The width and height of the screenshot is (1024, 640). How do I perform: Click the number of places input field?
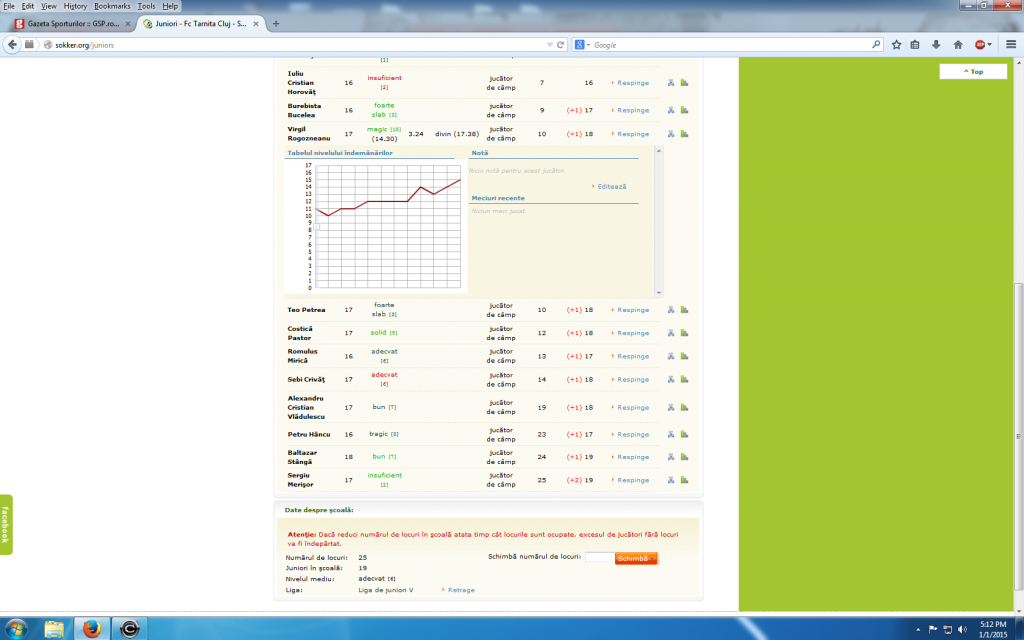[x=598, y=558]
